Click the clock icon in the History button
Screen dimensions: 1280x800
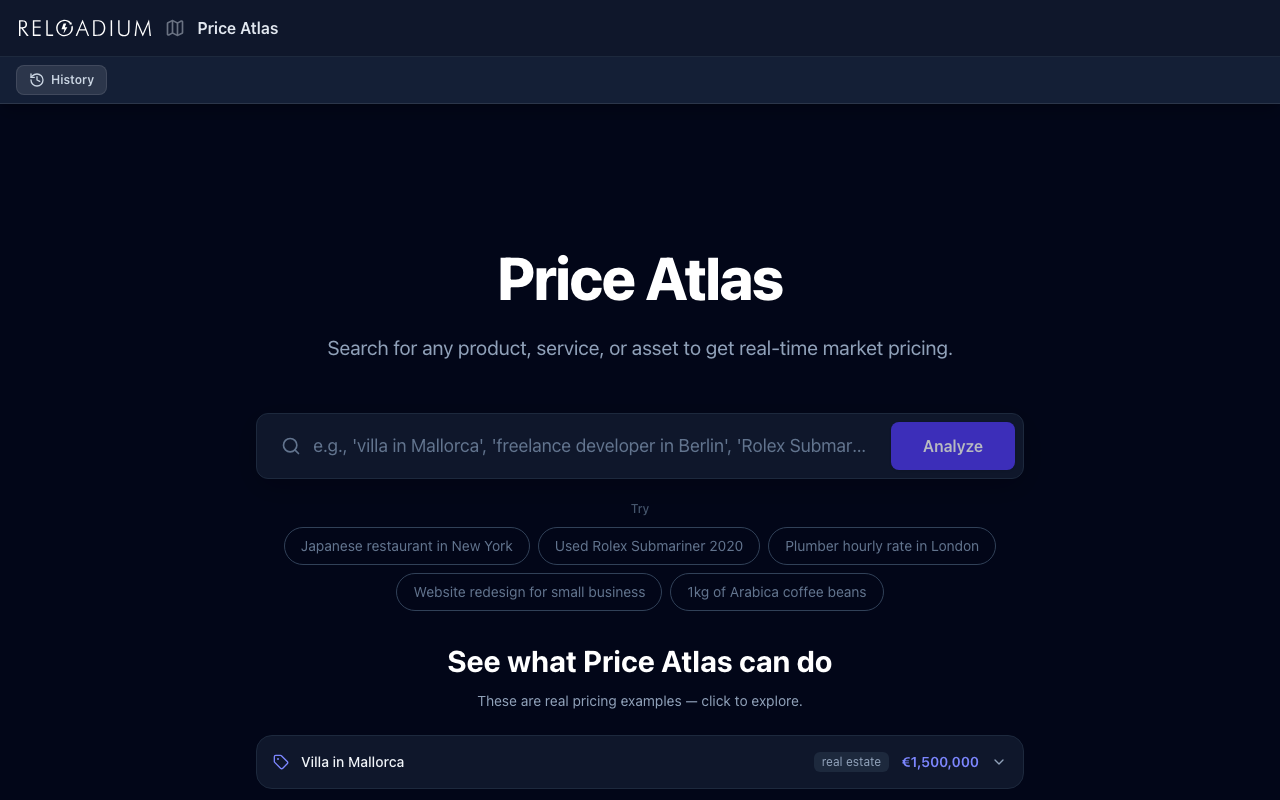pyautogui.click(x=35, y=79)
